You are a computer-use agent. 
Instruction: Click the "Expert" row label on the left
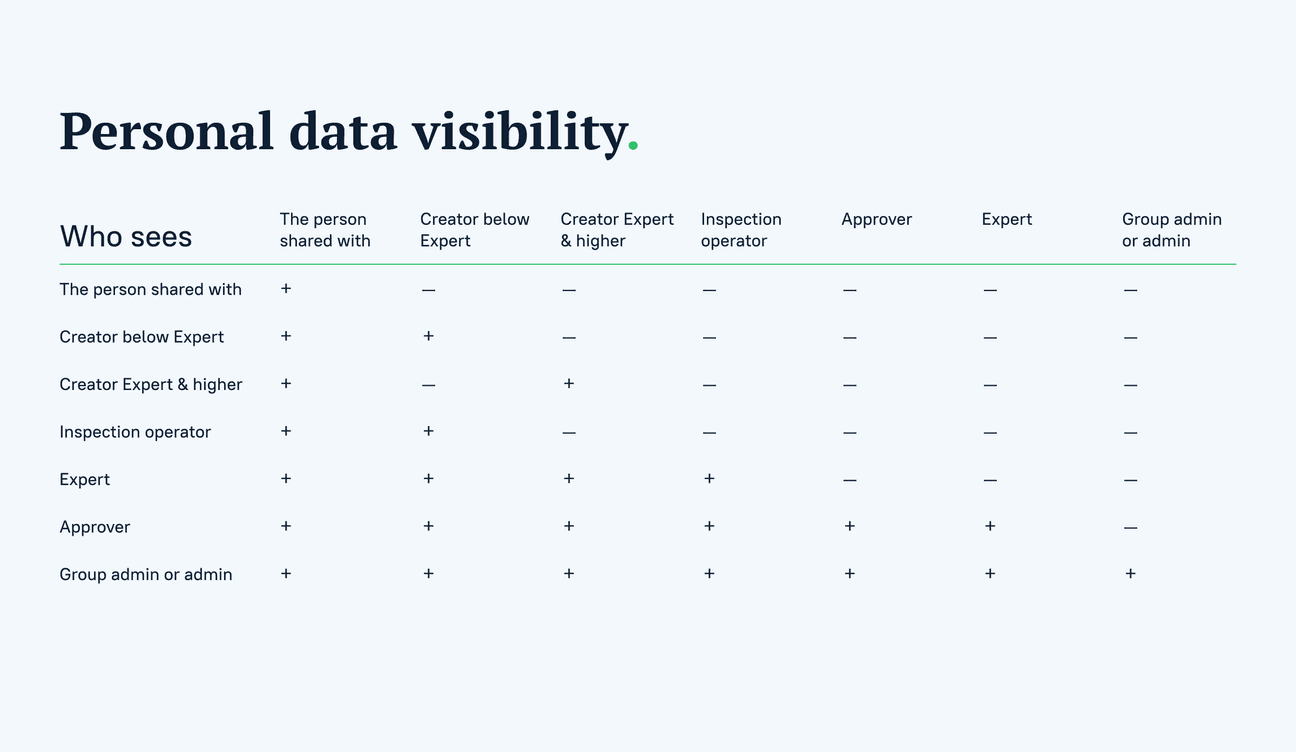click(85, 480)
